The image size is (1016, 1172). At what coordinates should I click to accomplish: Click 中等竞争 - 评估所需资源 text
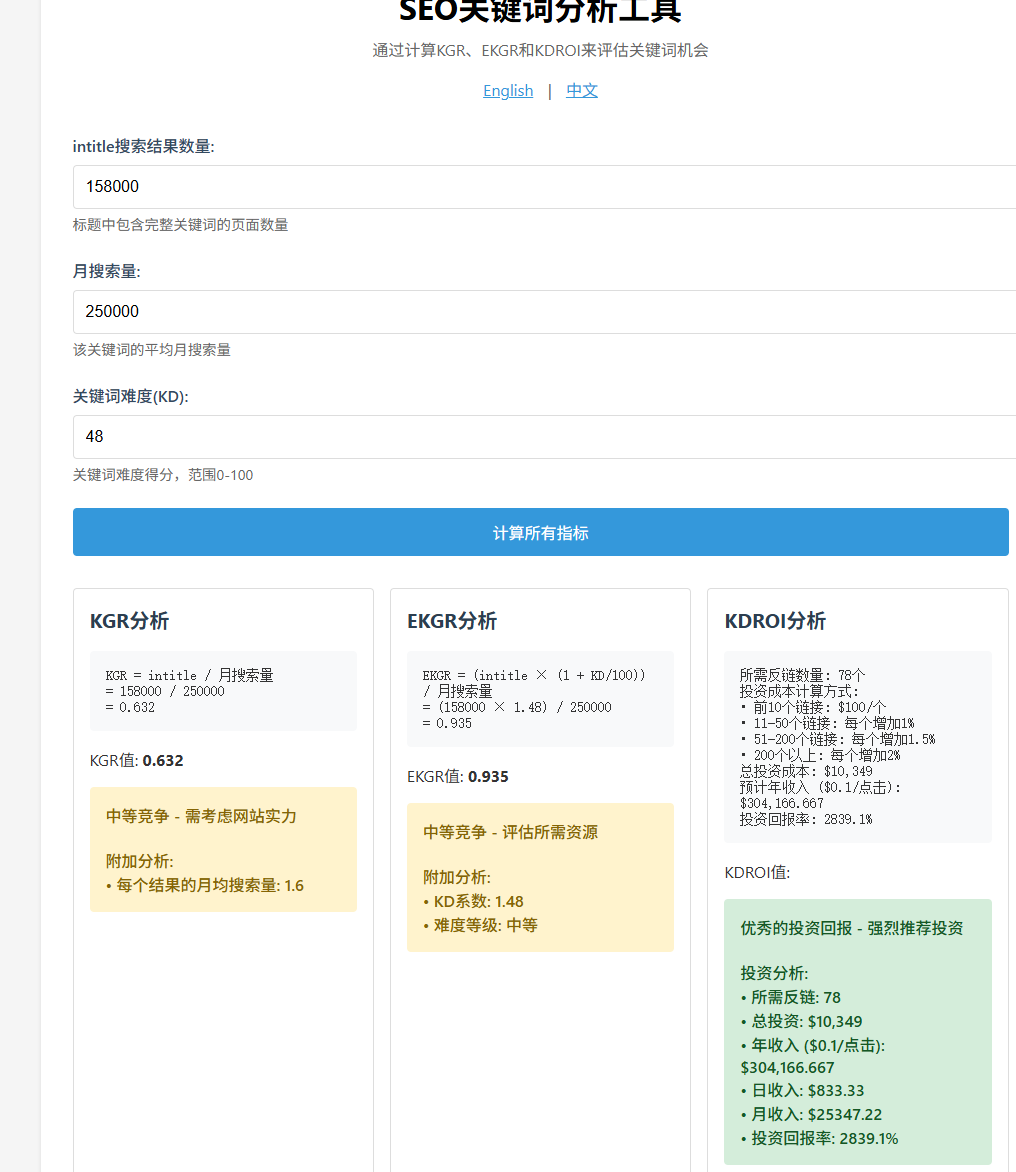511,833
